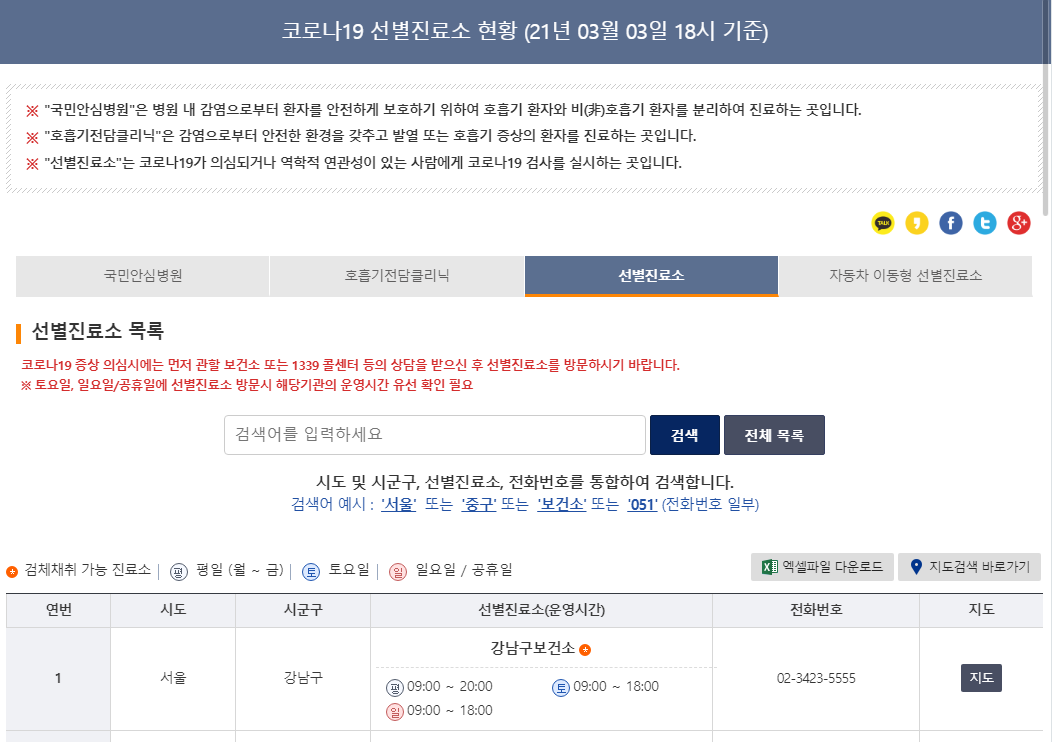Screen dimensions: 1057x742
Task: Click Saturday hours beside 토 icon
Action: pos(616,687)
